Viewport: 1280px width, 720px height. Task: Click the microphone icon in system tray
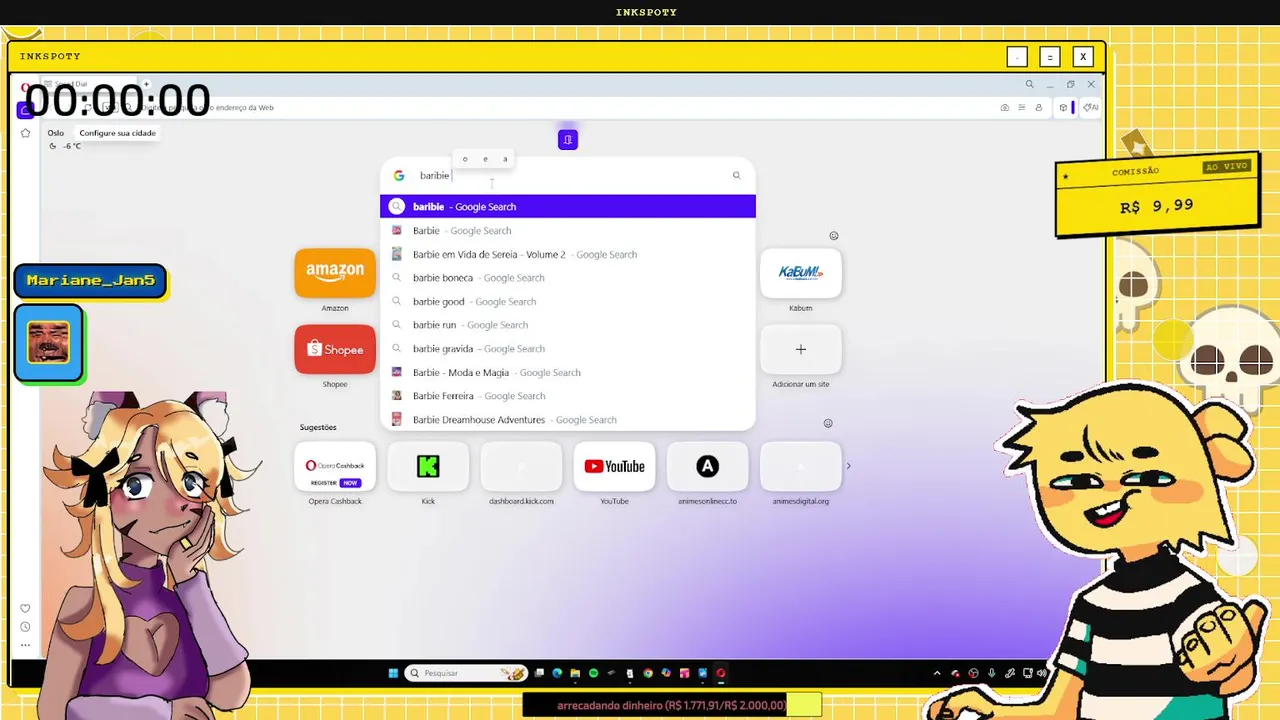[992, 673]
